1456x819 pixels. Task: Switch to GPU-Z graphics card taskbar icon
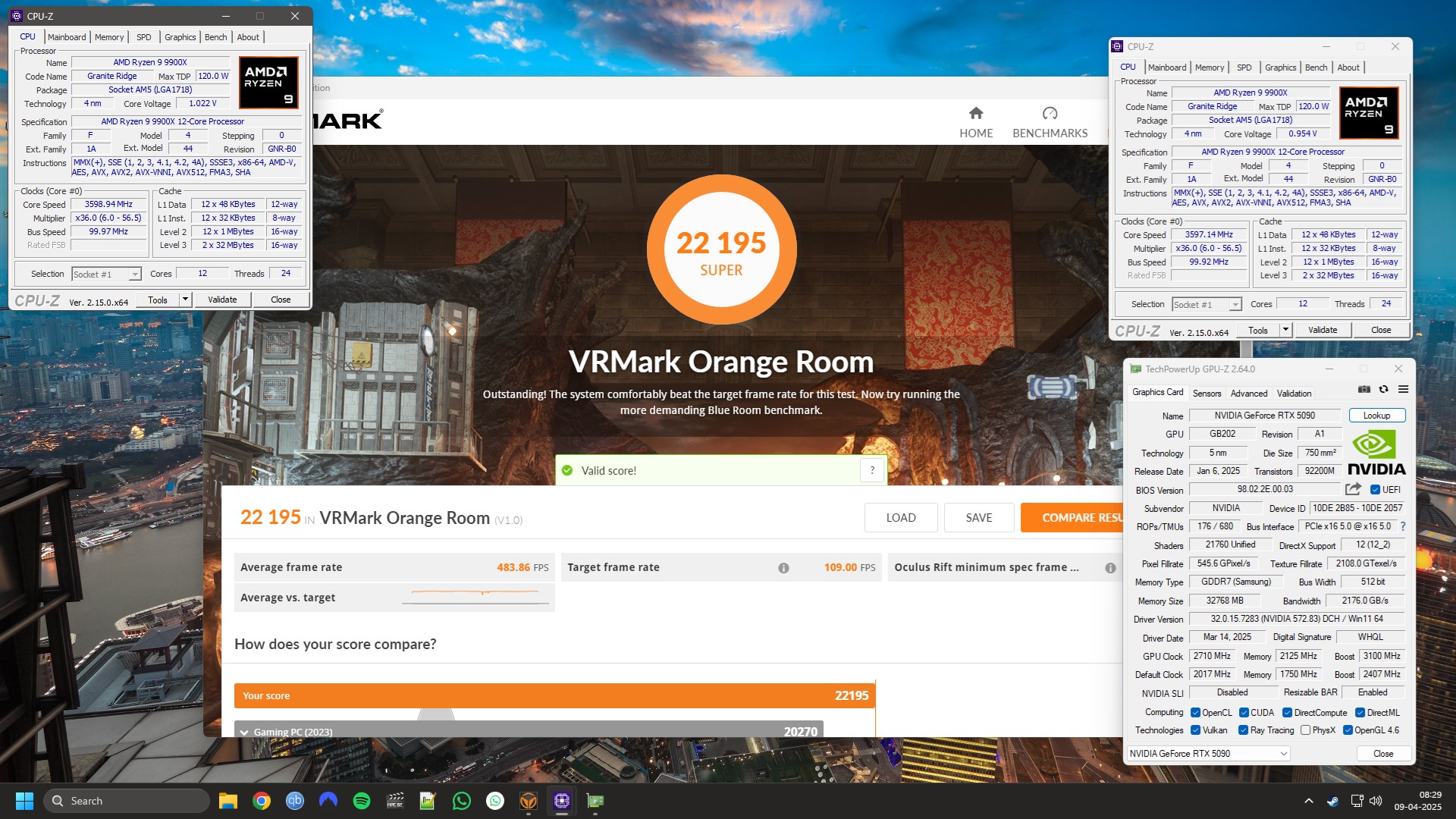(595, 801)
